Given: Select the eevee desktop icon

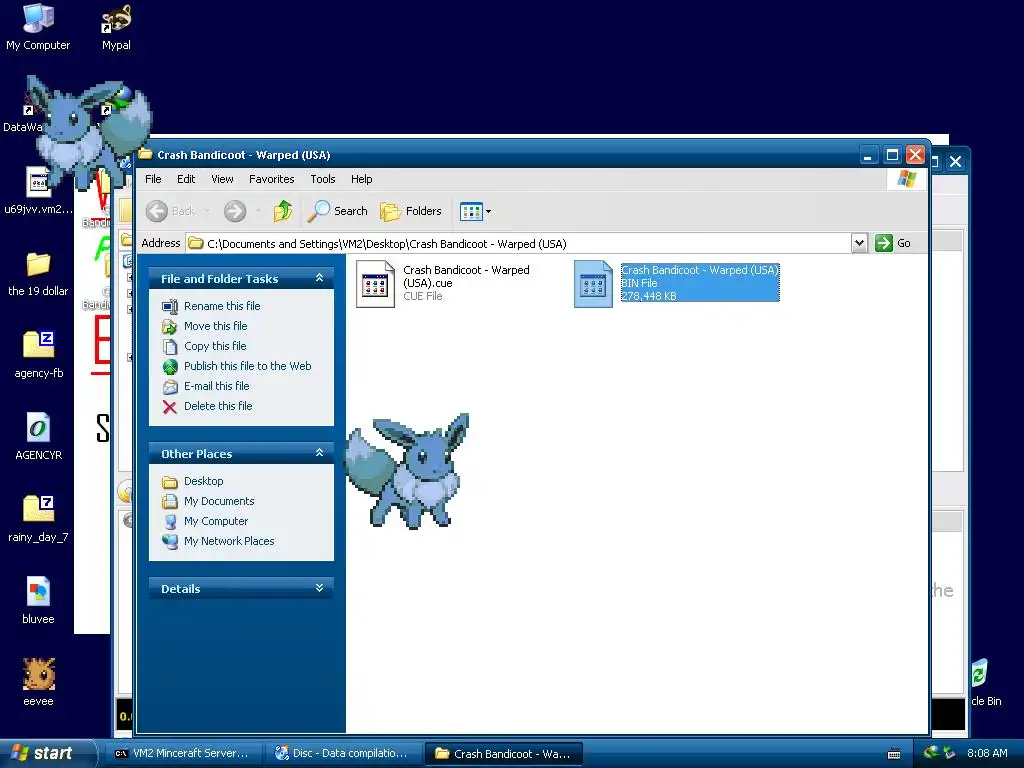Looking at the screenshot, I should tap(39, 682).
